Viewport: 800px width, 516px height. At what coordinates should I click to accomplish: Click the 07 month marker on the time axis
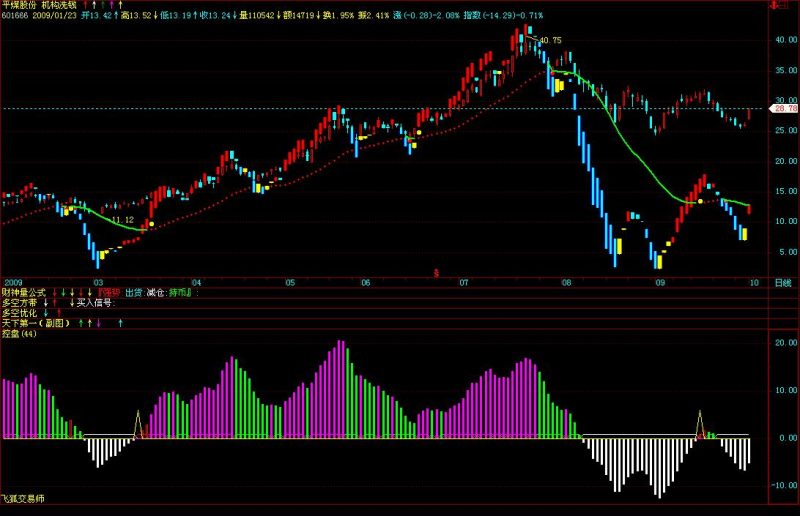(x=463, y=283)
